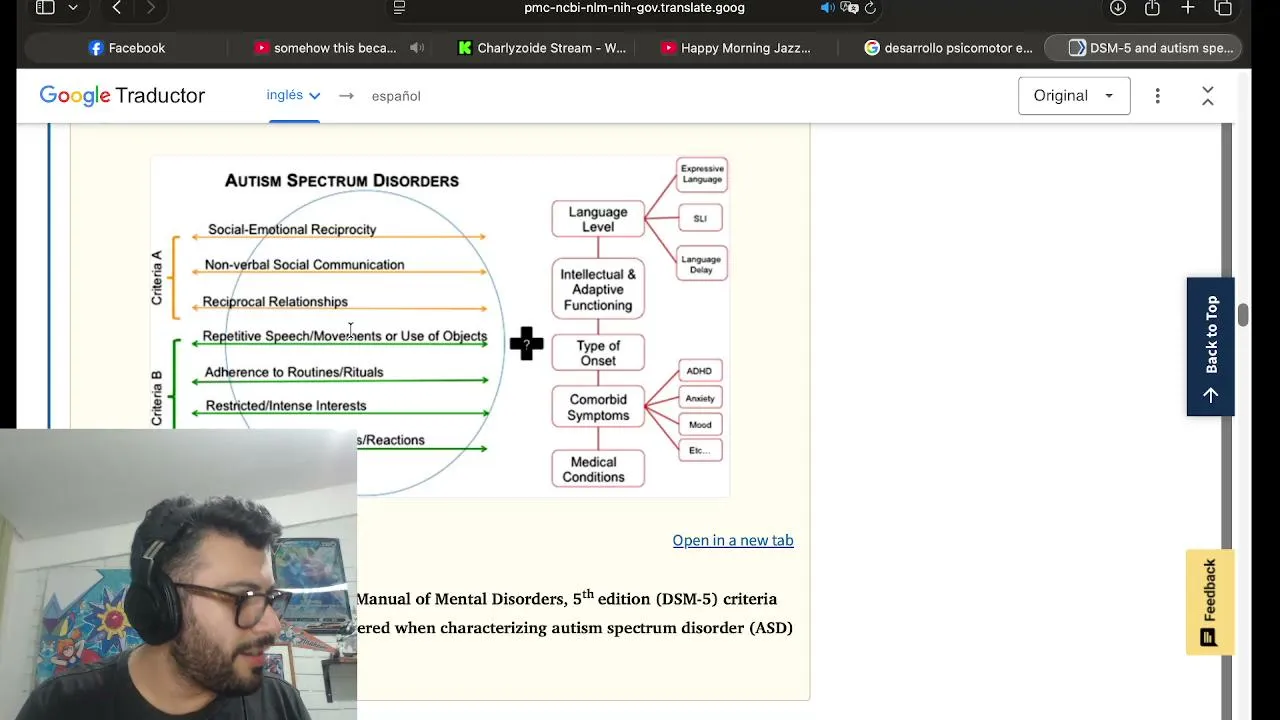Click the 'Type of Onset' box
The height and width of the screenshot is (720, 1280).
point(598,353)
